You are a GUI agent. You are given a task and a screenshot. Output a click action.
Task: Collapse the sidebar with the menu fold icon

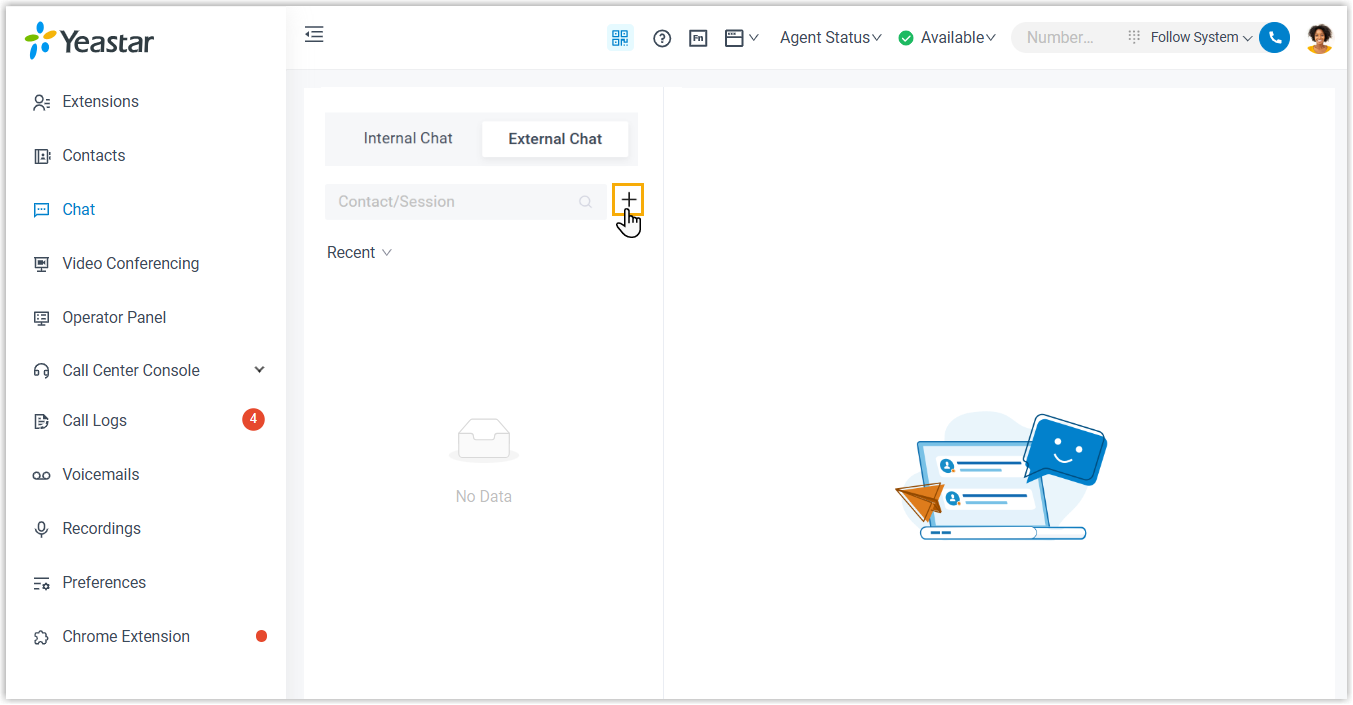(314, 35)
